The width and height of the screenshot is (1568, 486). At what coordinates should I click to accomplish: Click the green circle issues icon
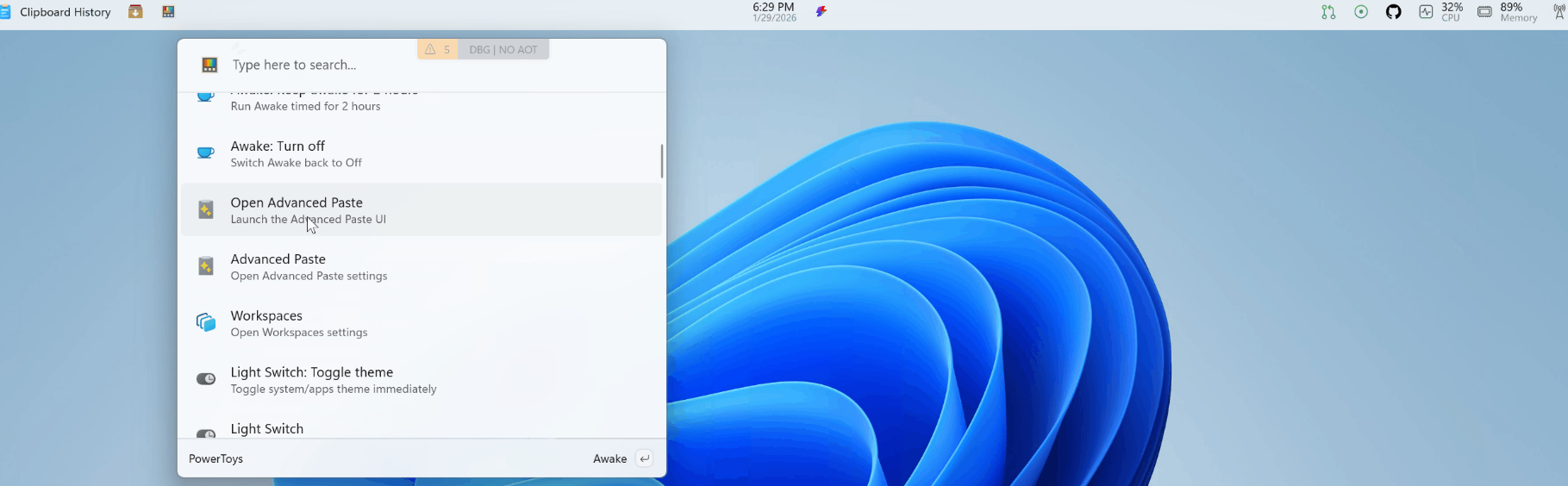[1361, 12]
